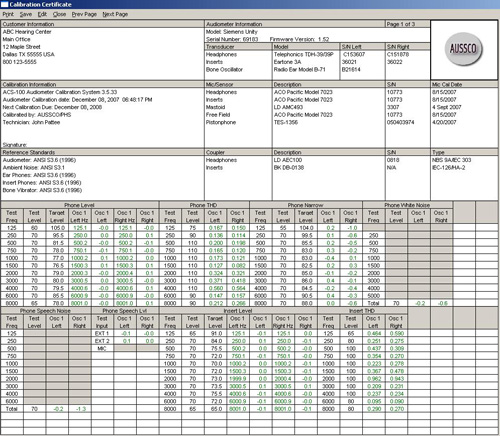Viewport: 500px width, 436px height.
Task: Select LD AEC100 coupler description
Action: (x=288, y=160)
